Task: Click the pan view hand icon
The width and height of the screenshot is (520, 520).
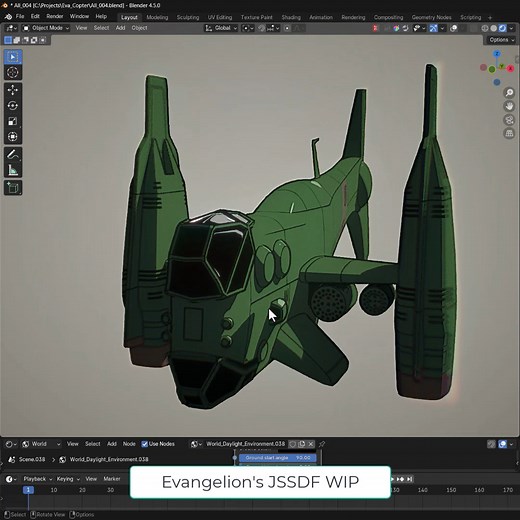Action: click(509, 106)
